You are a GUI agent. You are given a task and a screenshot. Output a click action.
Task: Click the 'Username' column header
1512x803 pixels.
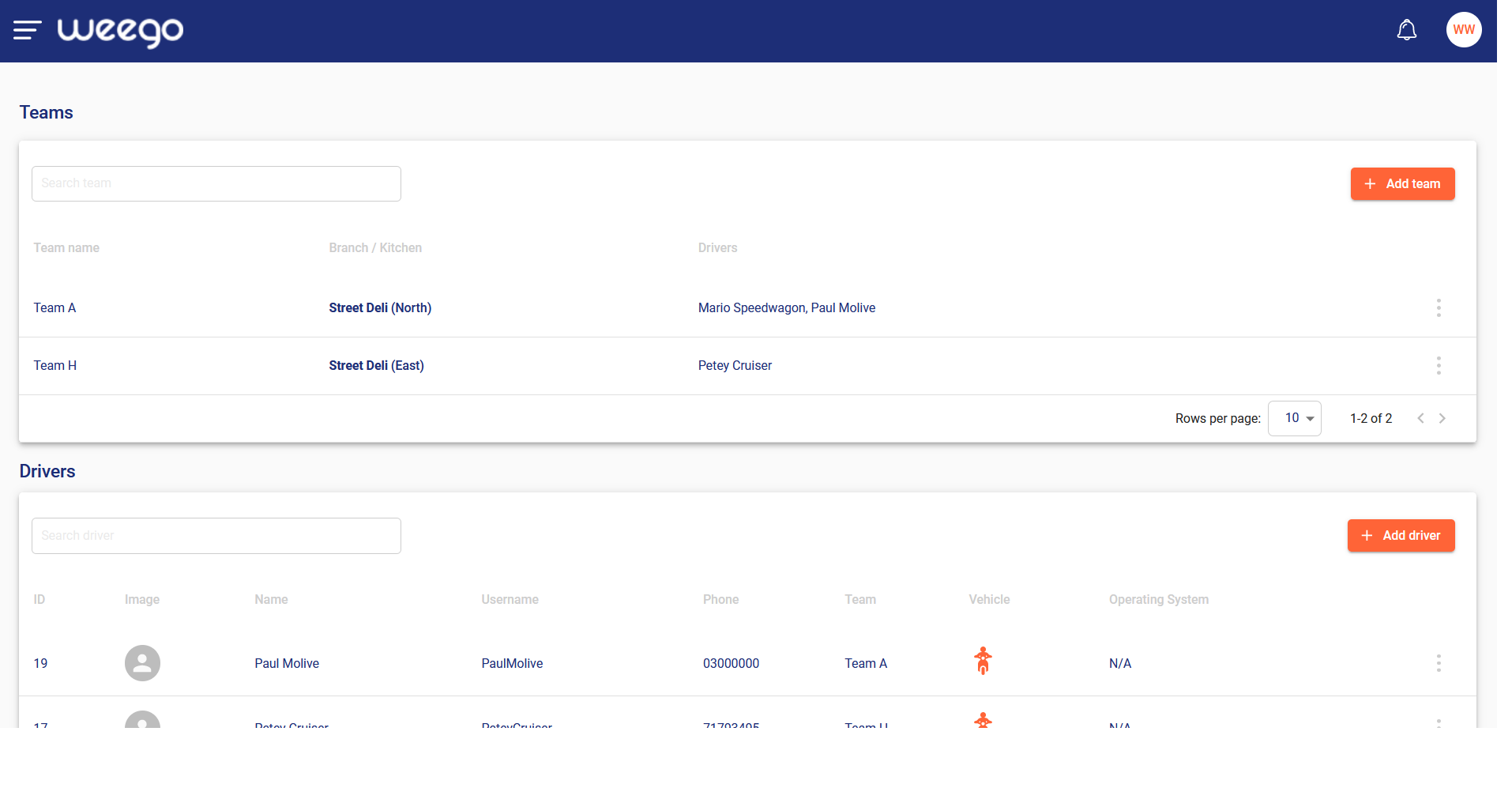coord(510,600)
